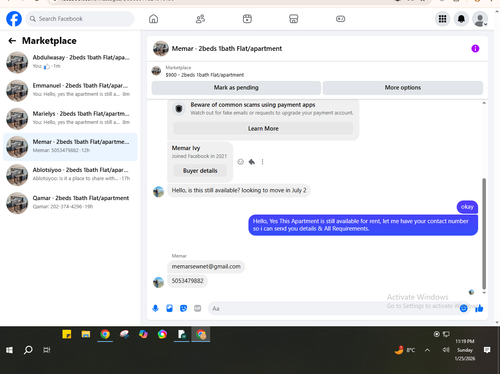500x374 pixels.
Task: Click 'Hello, is this still available' message
Action: point(239,190)
